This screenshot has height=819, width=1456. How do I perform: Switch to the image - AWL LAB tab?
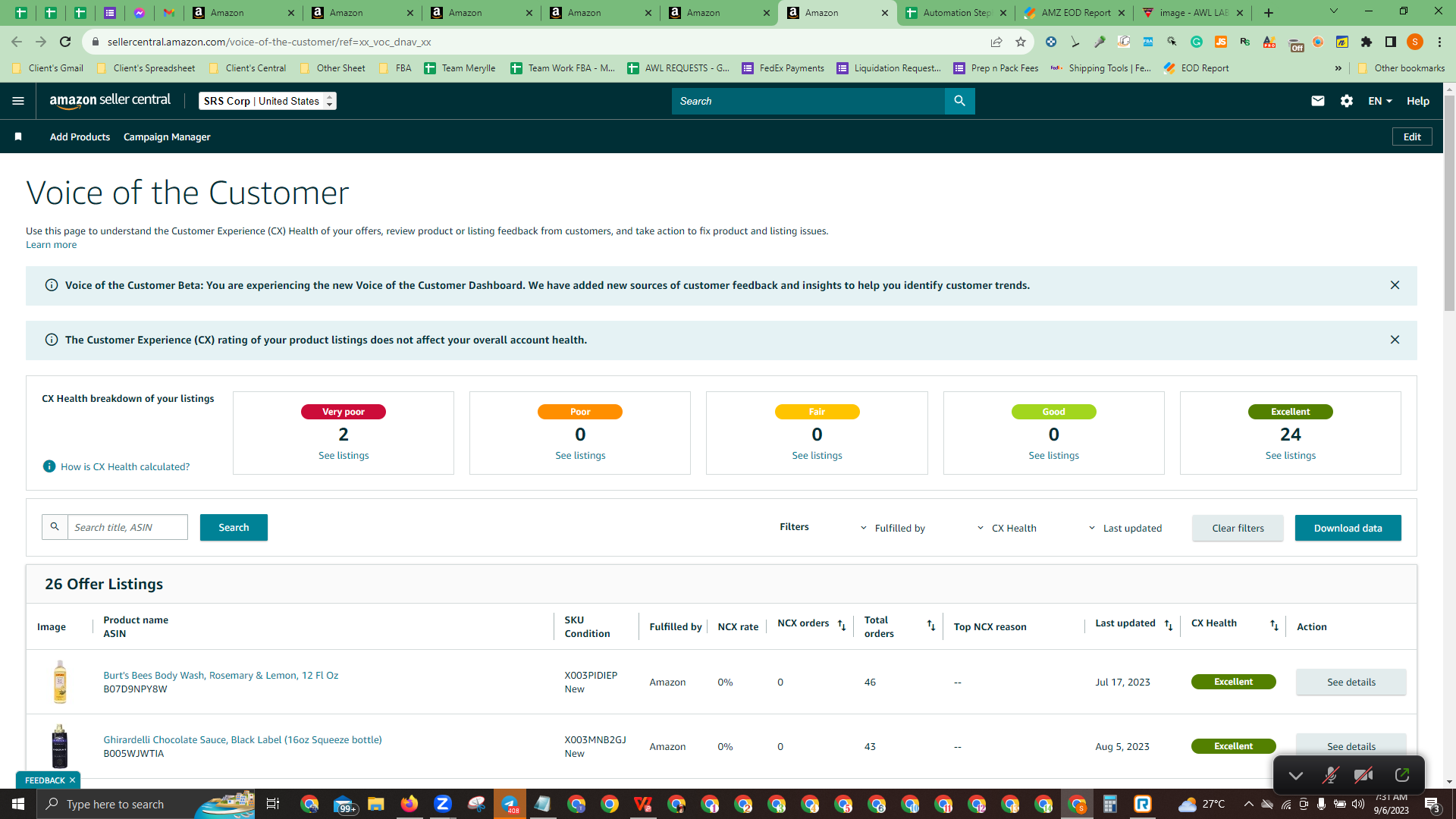tap(1193, 13)
